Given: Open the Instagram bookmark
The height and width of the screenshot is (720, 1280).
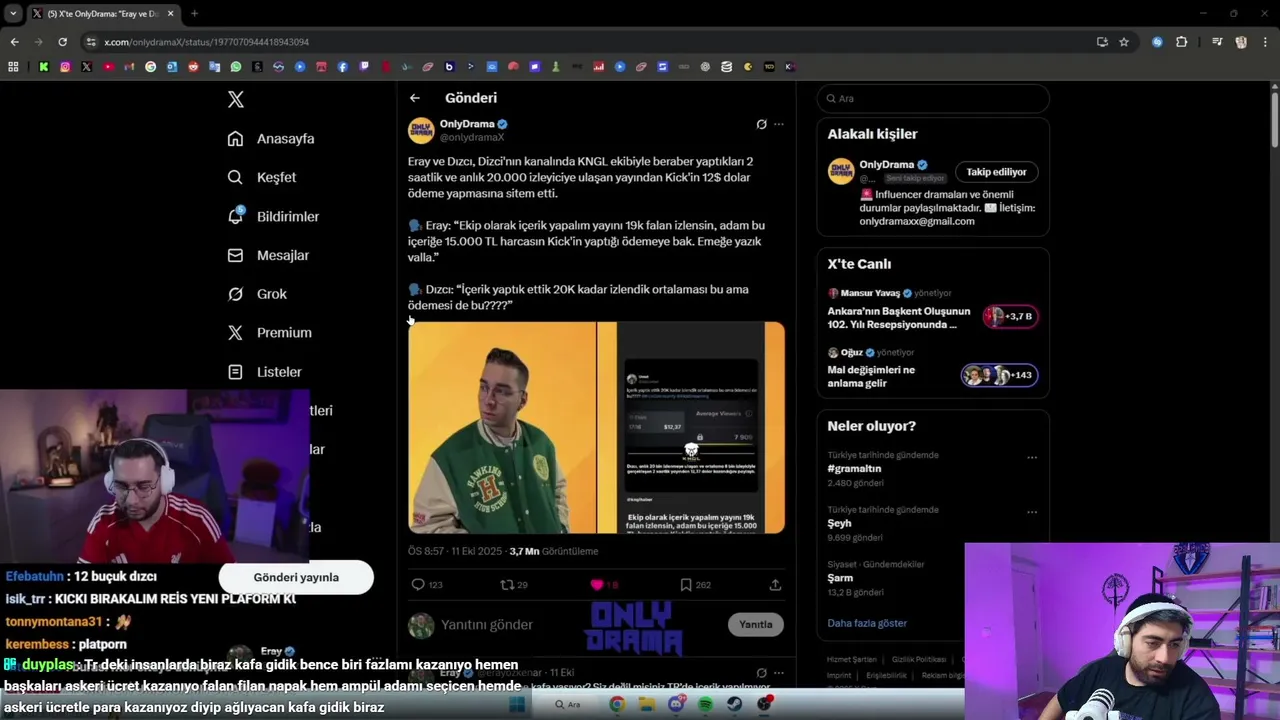Looking at the screenshot, I should tap(65, 67).
